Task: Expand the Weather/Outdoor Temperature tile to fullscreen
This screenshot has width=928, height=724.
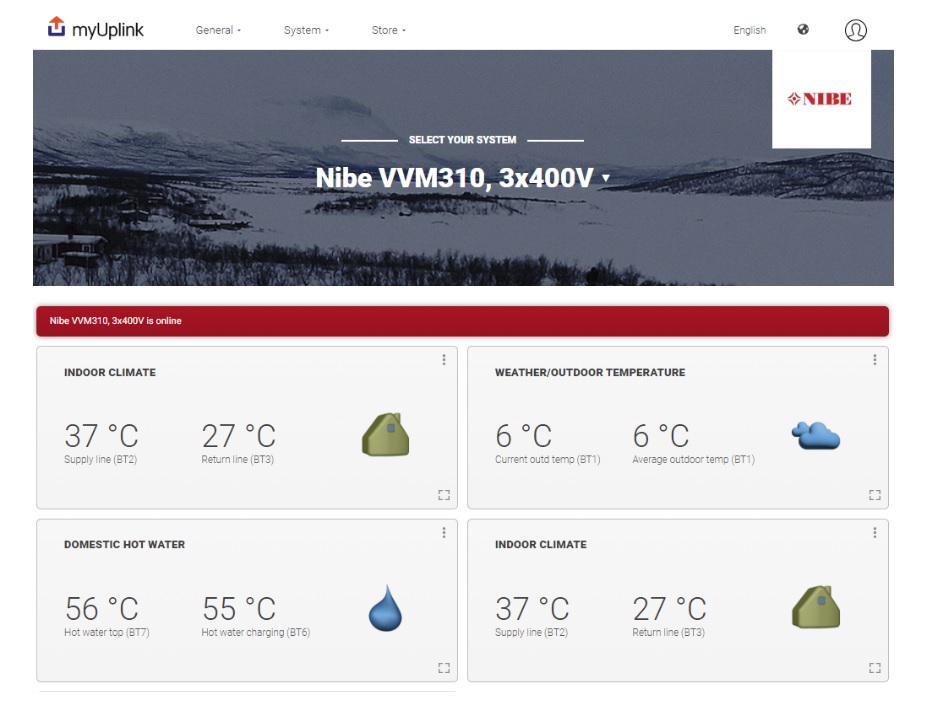Action: click(x=874, y=495)
